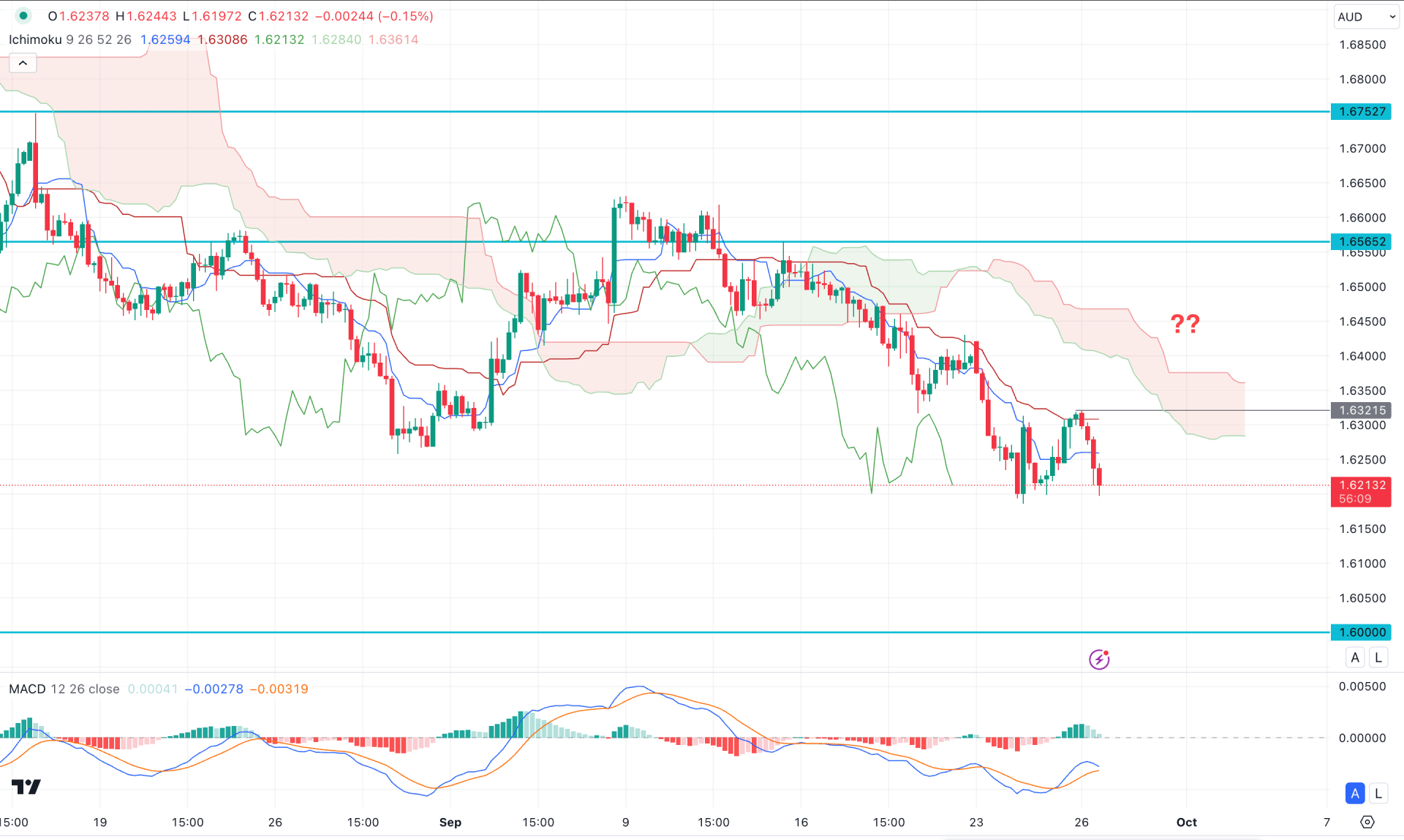
Task: Click the green market status dot
Action: click(23, 16)
